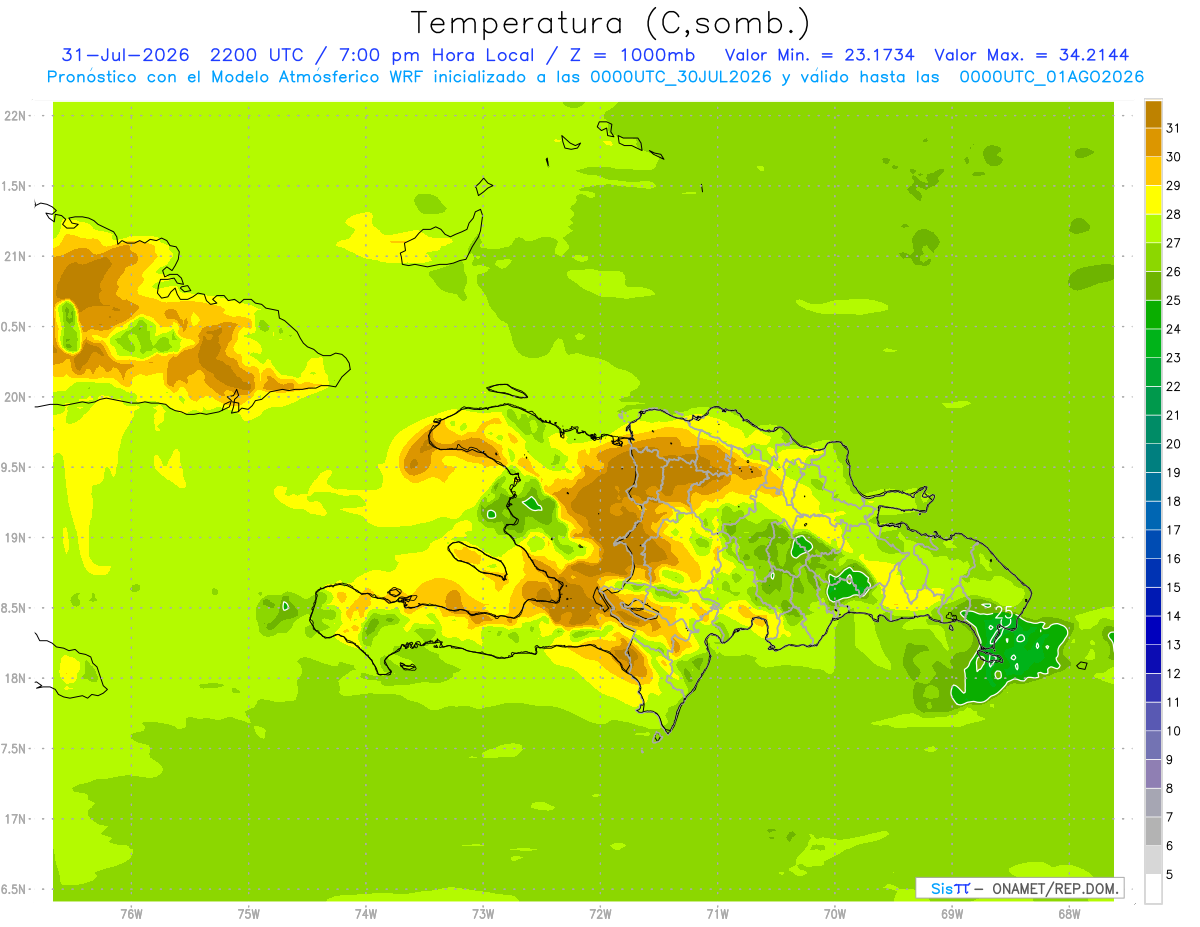Click the '72W' longitude axis label
Screen dimensions: 1200x927
click(x=600, y=912)
